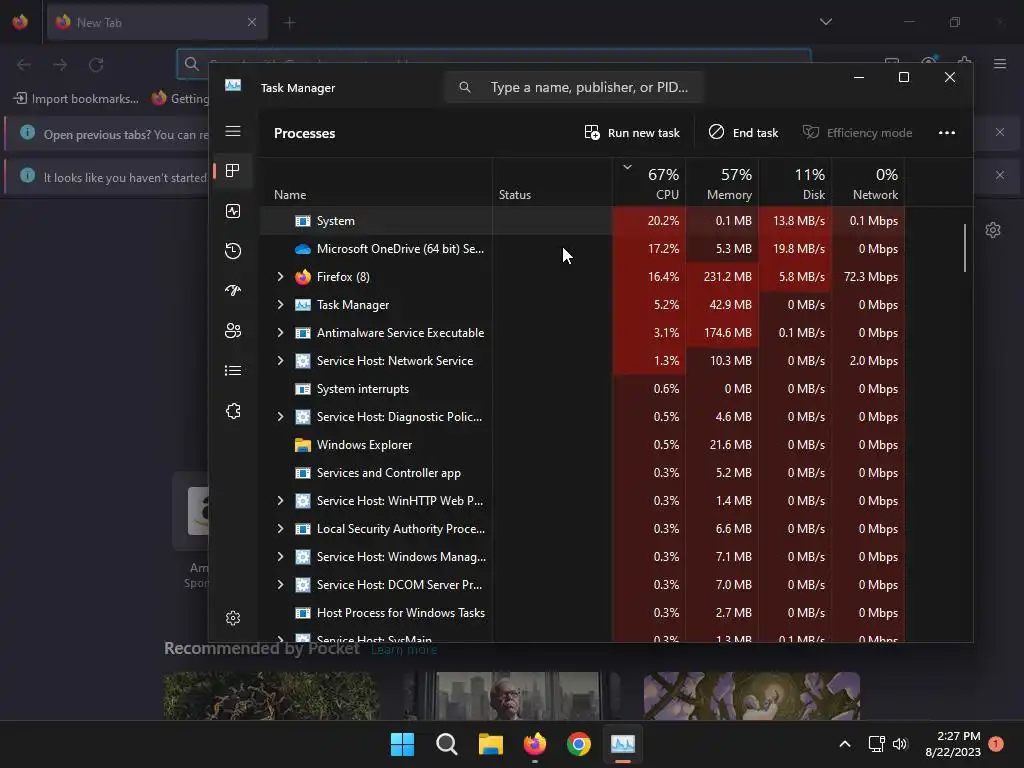The height and width of the screenshot is (768, 1024).
Task: Close the New Tab tab in Firefox
Action: coord(252,22)
